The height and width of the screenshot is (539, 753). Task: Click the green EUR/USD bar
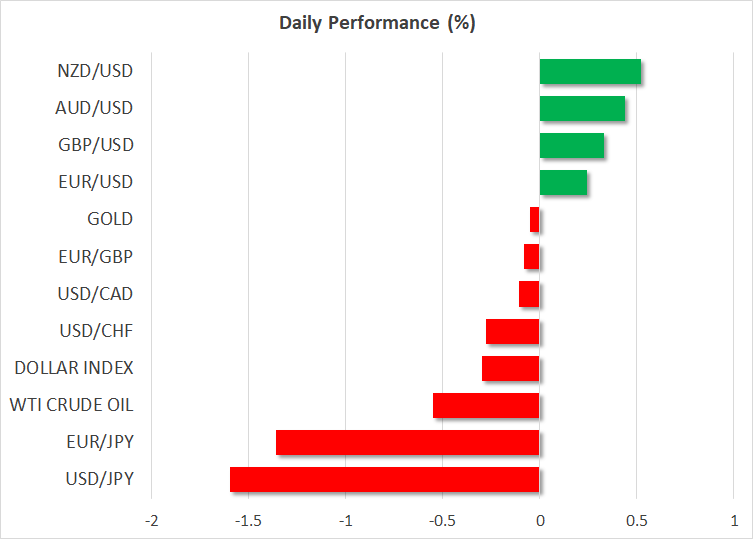click(x=563, y=182)
